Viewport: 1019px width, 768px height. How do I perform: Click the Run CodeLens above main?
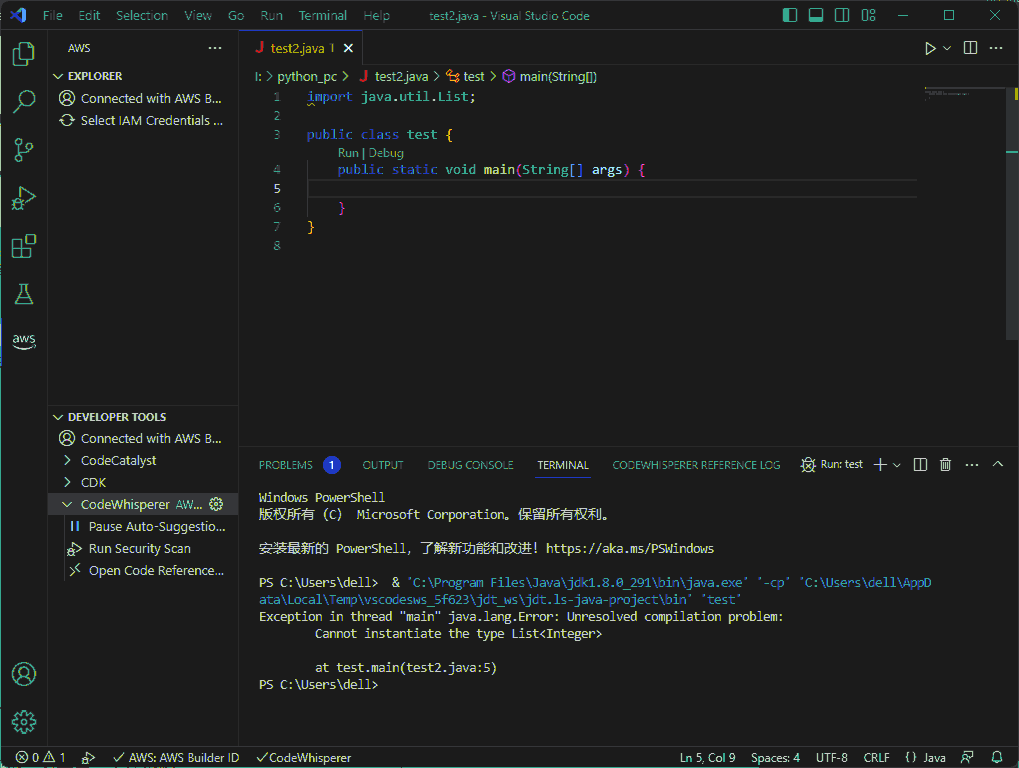coord(348,153)
